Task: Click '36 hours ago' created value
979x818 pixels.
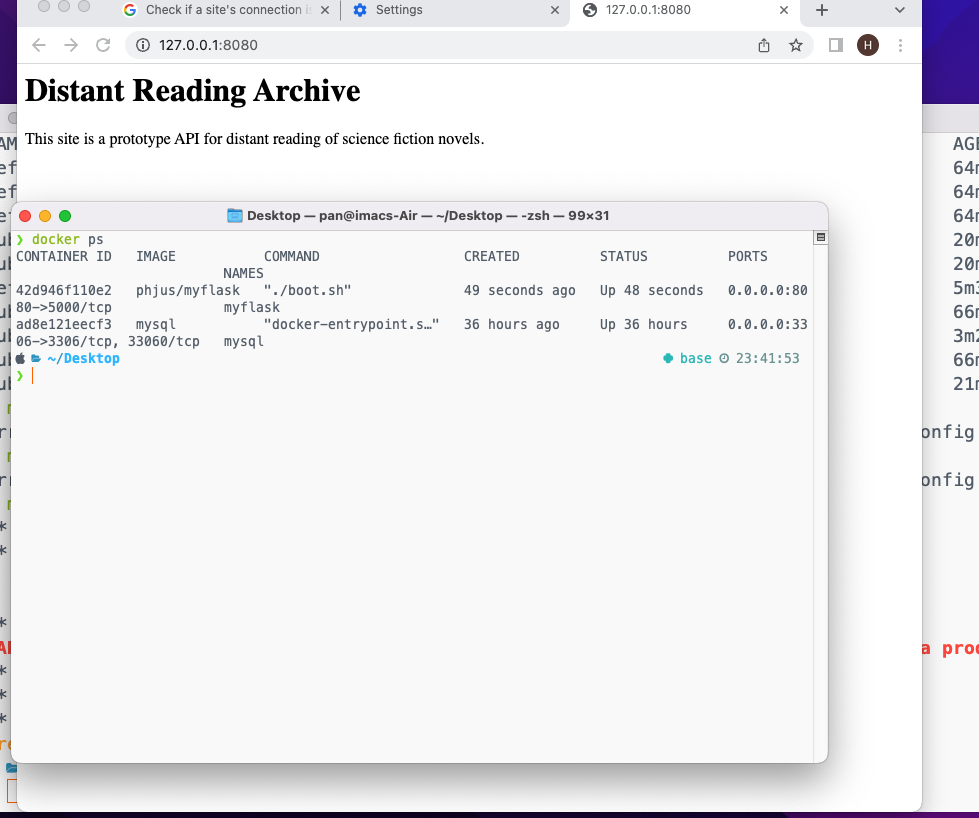Action: coord(511,325)
